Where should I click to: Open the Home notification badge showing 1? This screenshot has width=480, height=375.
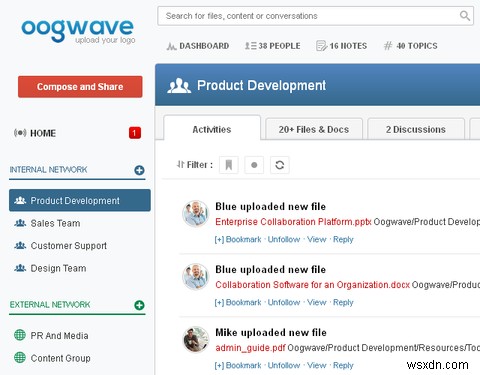(135, 133)
